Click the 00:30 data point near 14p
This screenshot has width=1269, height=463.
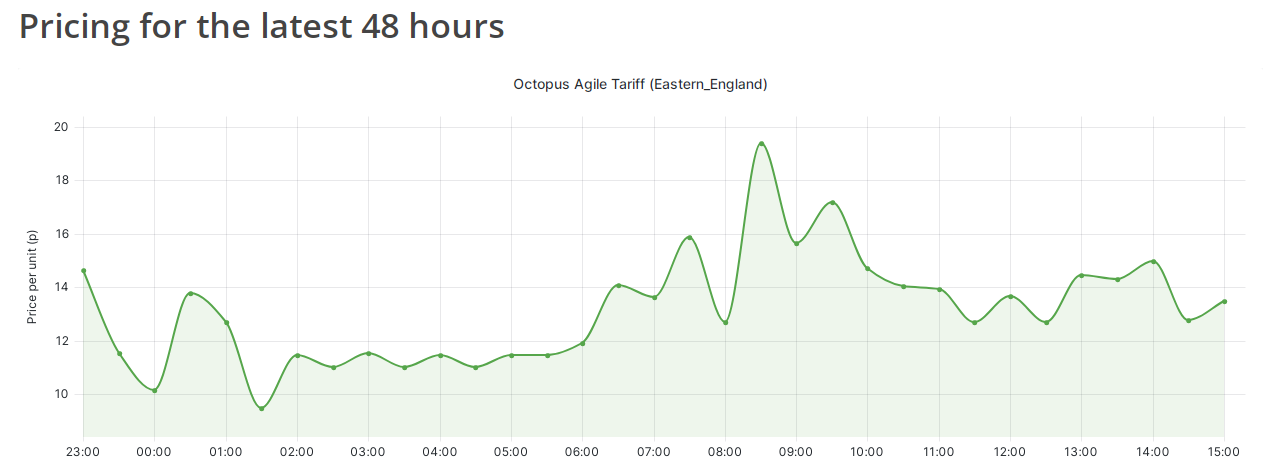(190, 293)
